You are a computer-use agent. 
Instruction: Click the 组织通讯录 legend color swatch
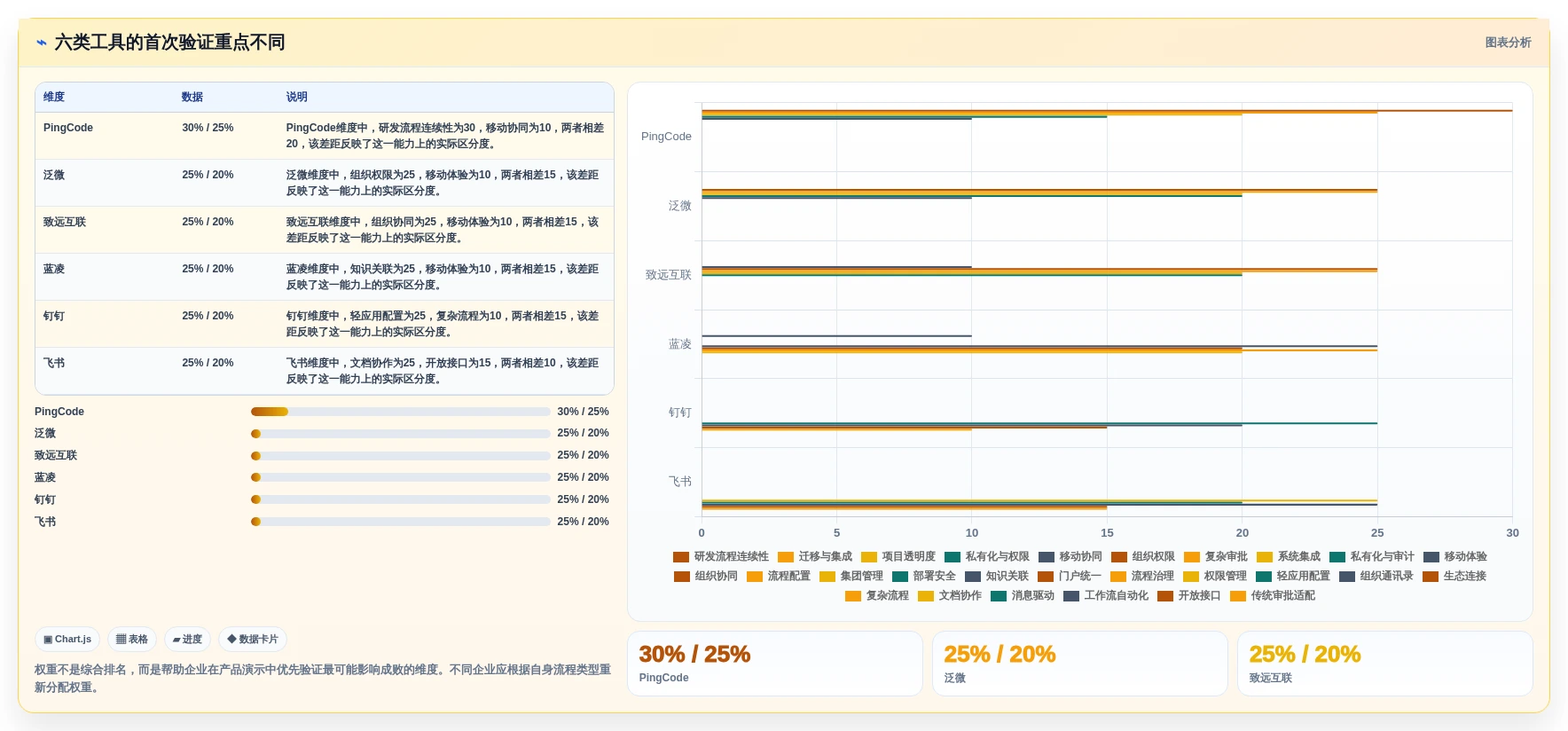pyautogui.click(x=1347, y=577)
